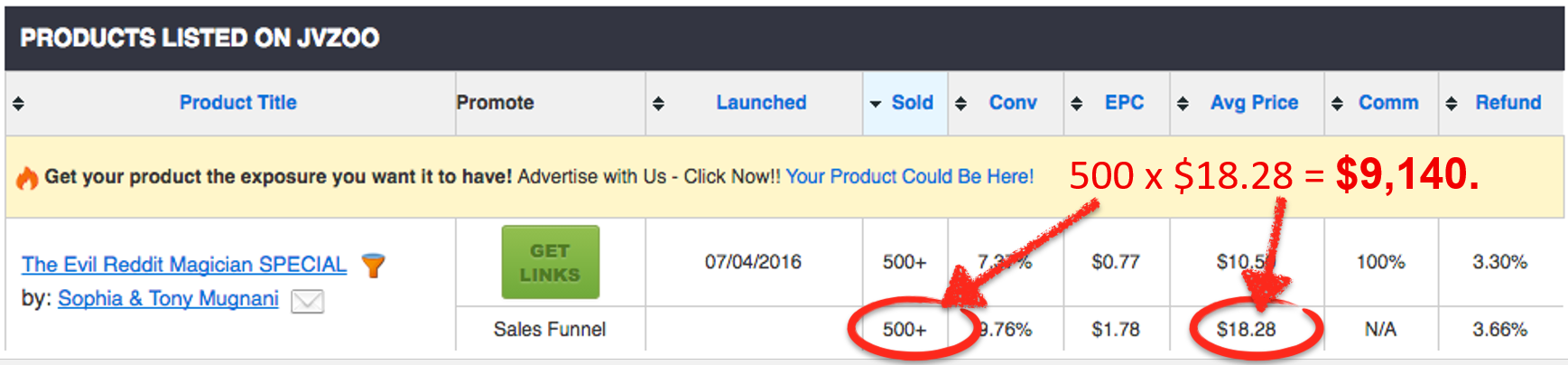
Task: Click the flame icon in the advertise banner
Action: click(x=27, y=178)
